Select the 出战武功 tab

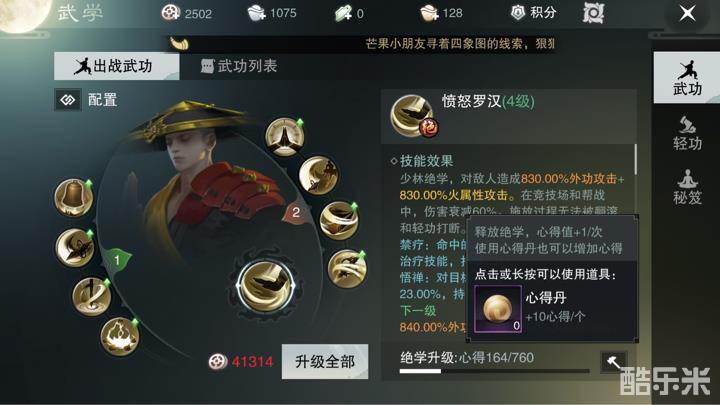[117, 66]
